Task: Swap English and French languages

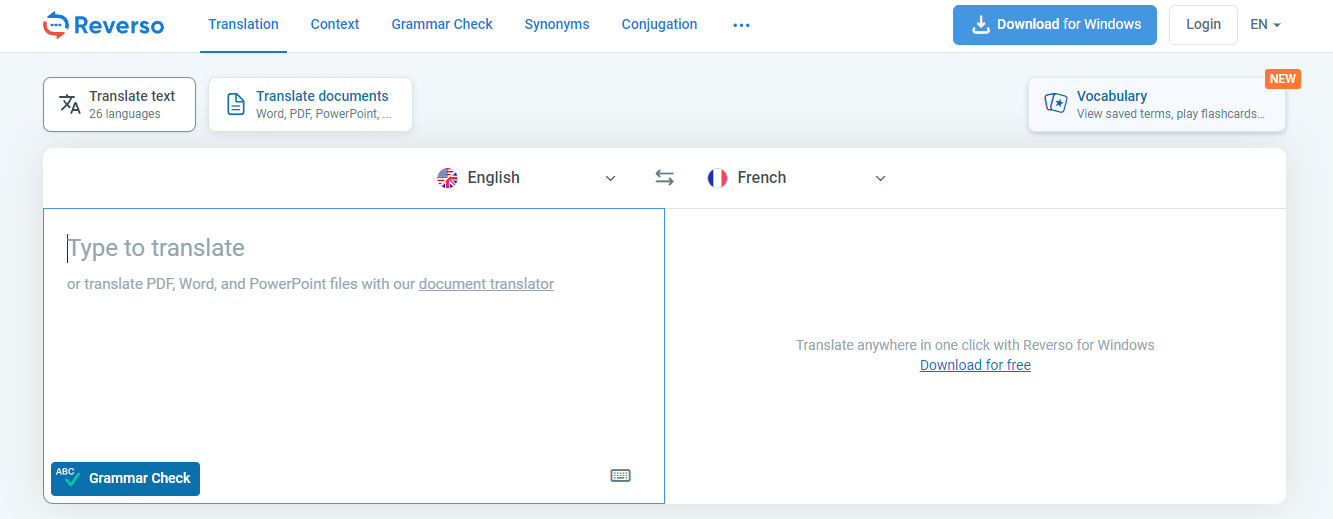Action: pyautogui.click(x=664, y=178)
